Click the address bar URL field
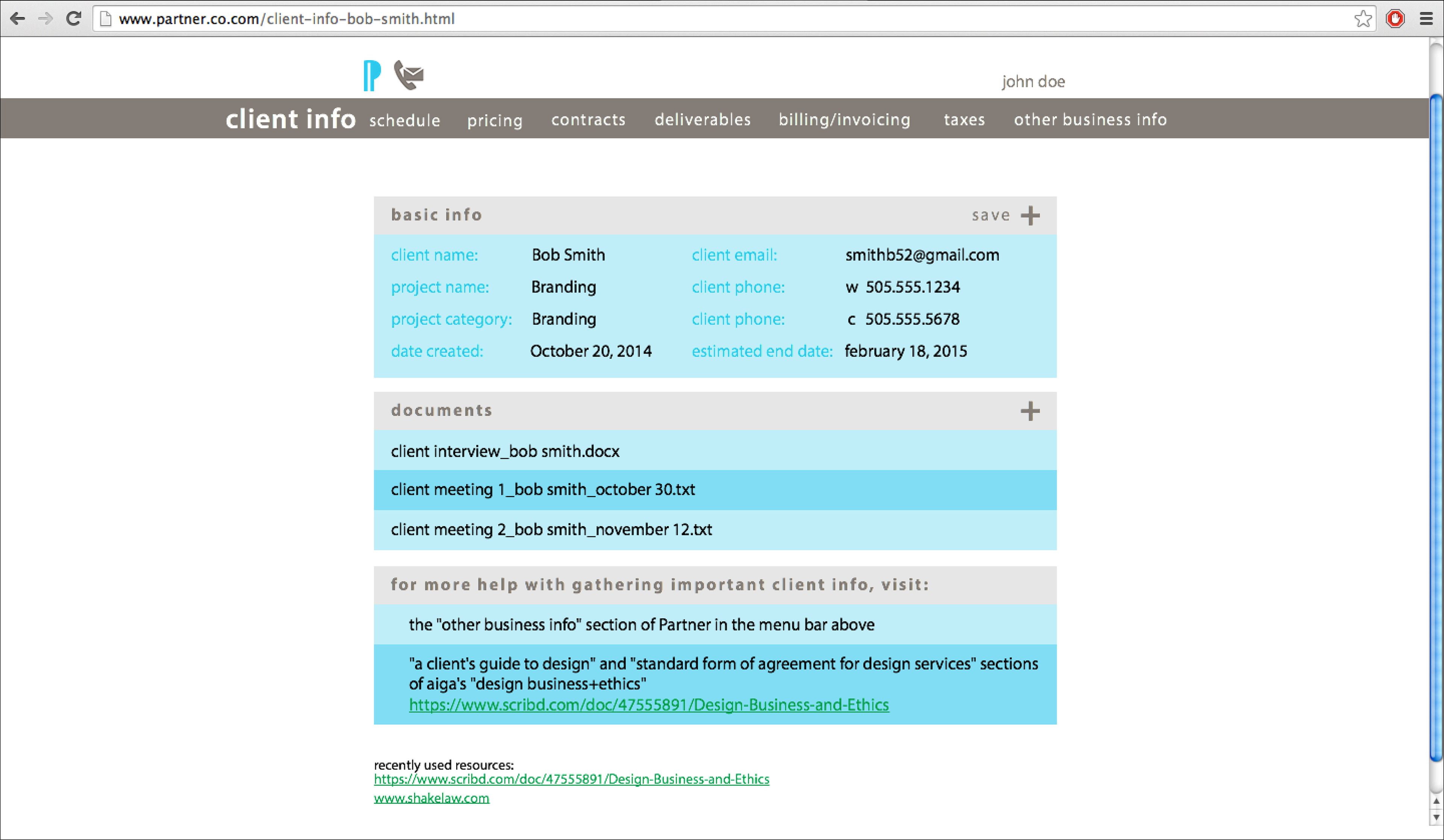Image resolution: width=1444 pixels, height=840 pixels. click(x=733, y=19)
